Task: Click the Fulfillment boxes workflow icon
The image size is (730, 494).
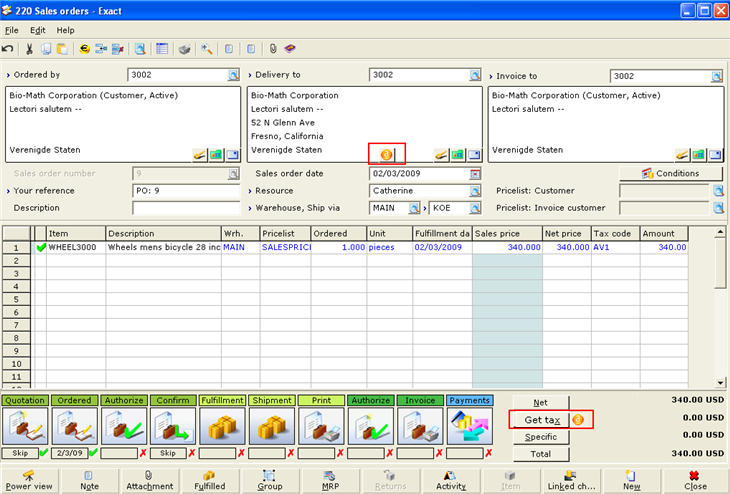Action: 223,426
